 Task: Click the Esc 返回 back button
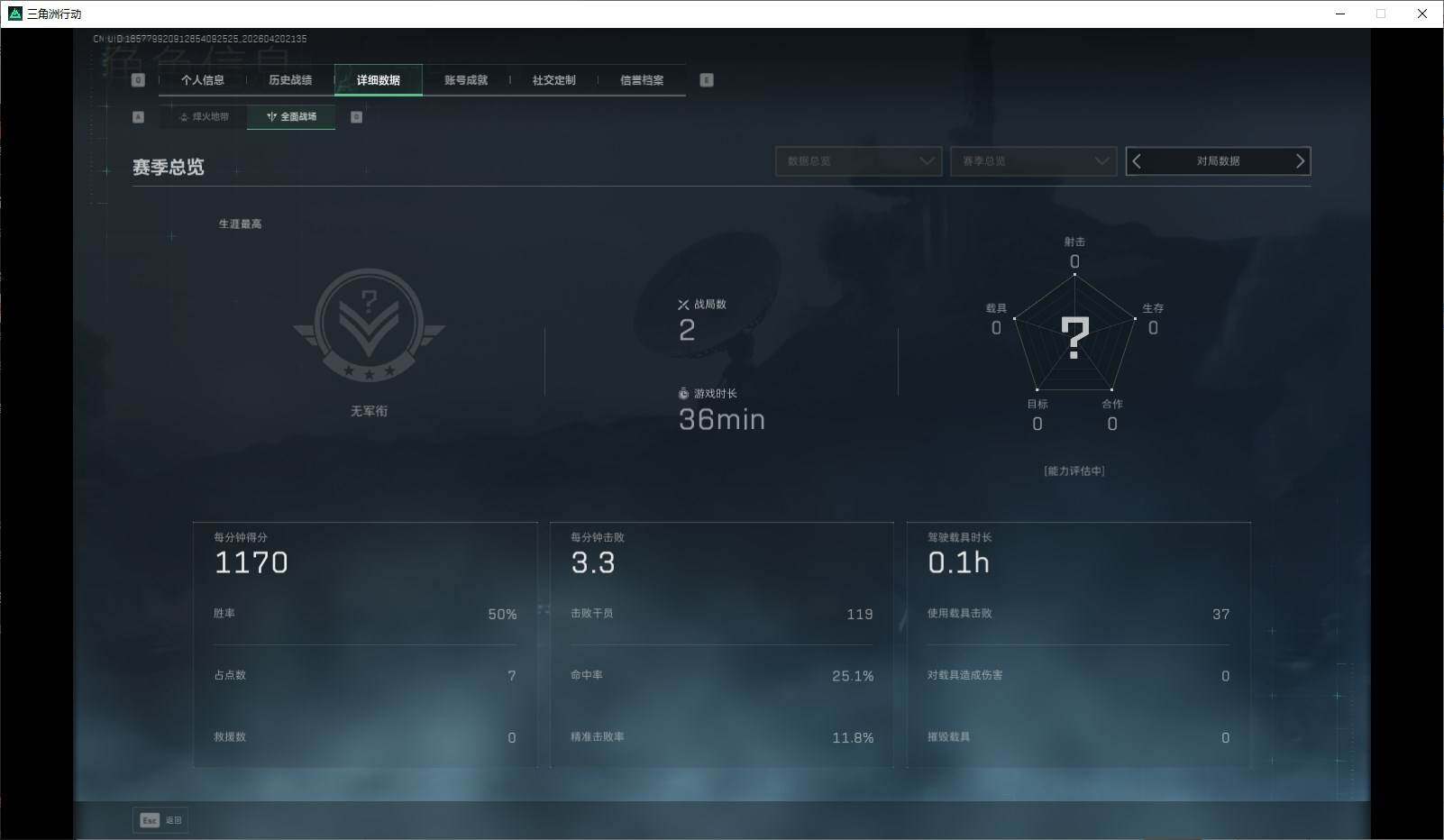(160, 820)
